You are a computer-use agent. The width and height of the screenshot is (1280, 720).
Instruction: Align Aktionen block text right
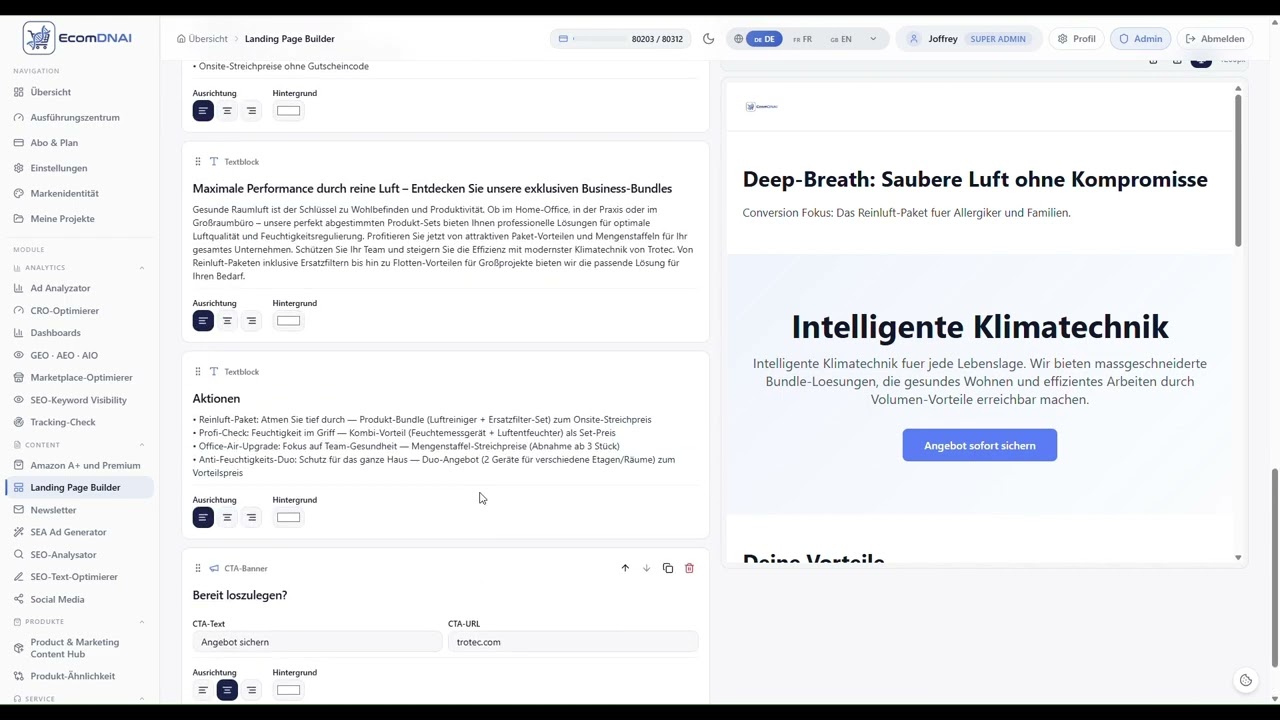click(251, 517)
